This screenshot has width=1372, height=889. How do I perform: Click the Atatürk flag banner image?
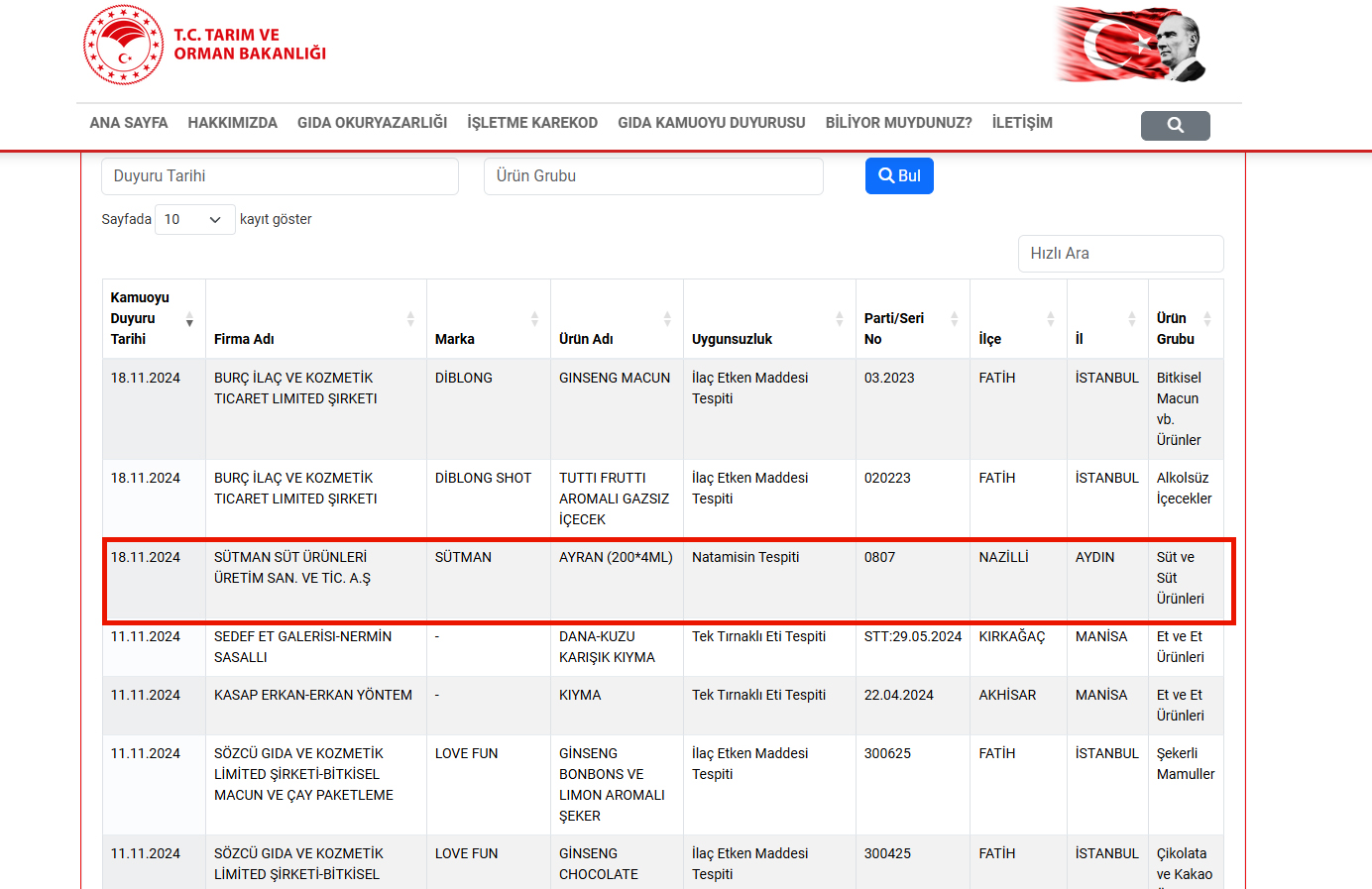click(x=1130, y=45)
